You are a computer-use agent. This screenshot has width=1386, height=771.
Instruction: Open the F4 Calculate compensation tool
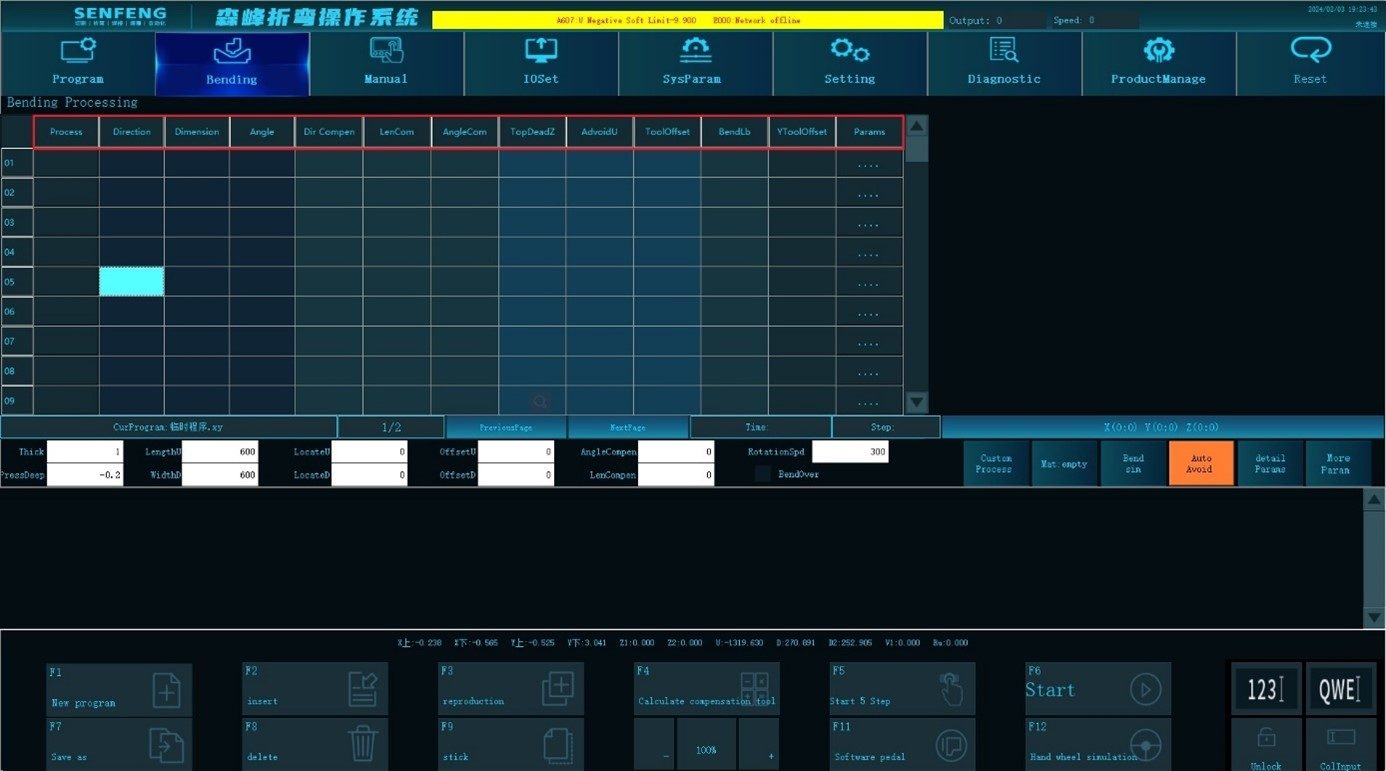706,689
